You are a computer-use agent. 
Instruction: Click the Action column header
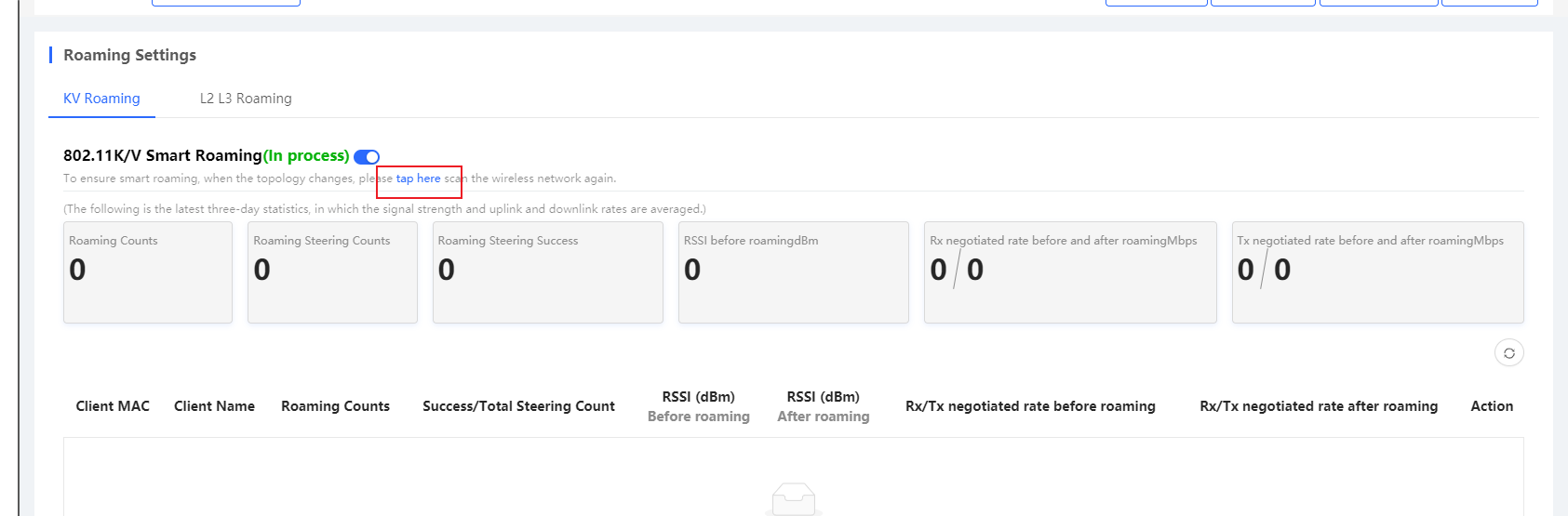[1492, 406]
